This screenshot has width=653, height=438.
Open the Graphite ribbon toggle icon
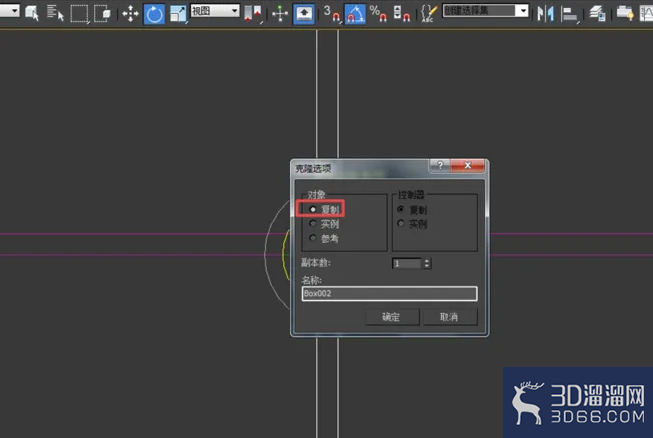tap(625, 13)
